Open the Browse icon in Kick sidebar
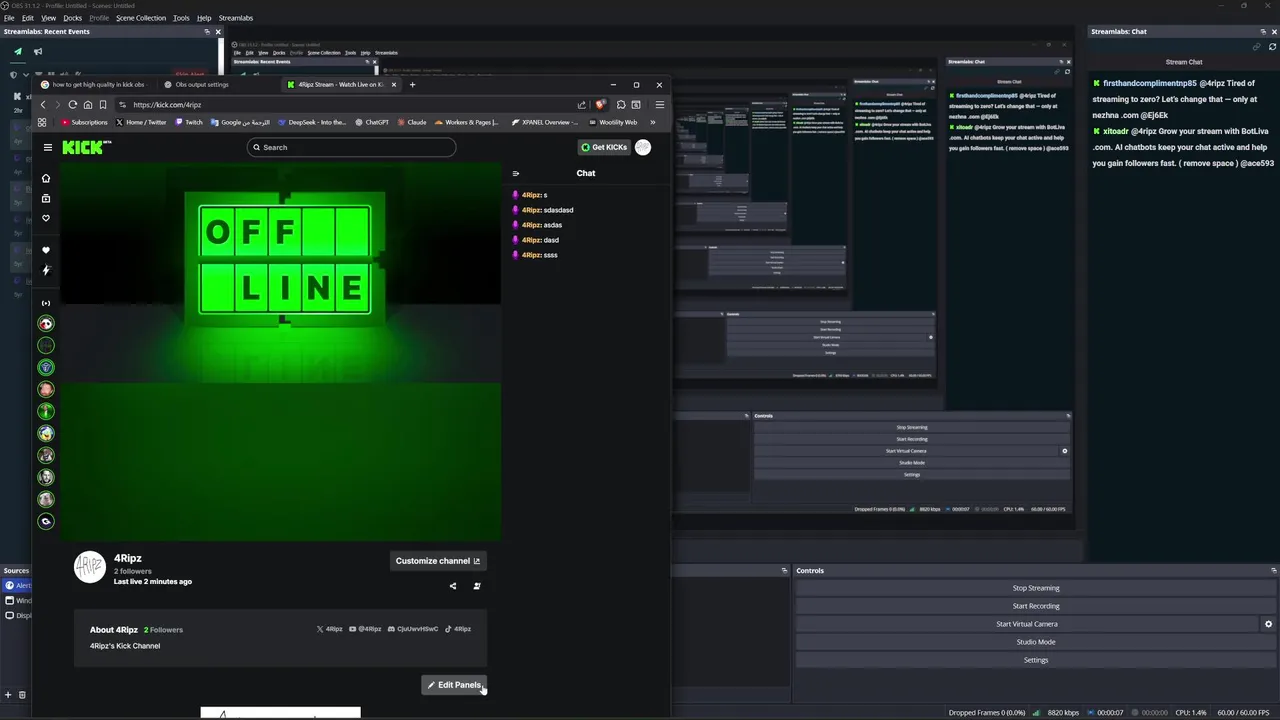The width and height of the screenshot is (1280, 720). [x=46, y=198]
